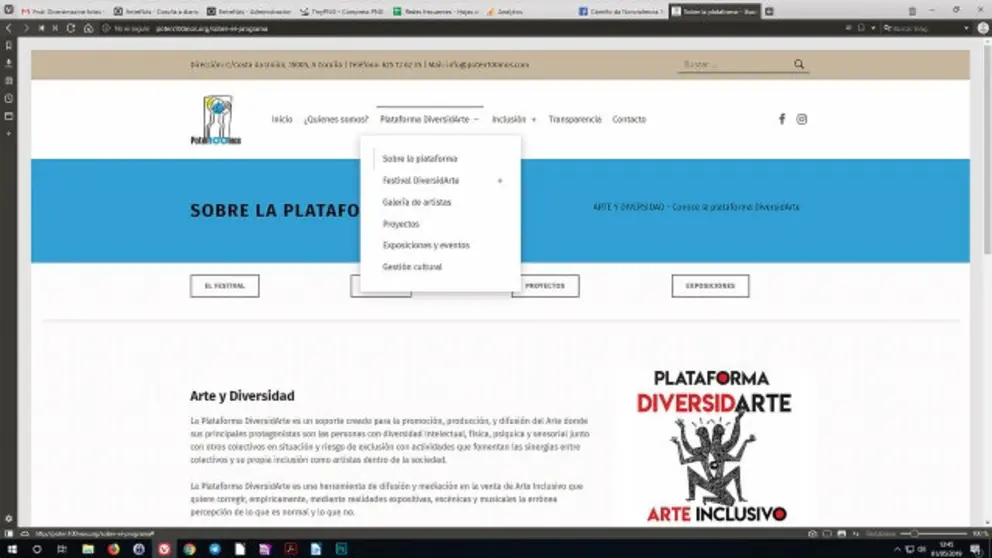This screenshot has width=992, height=558.
Task: Click the EL FESTIVAL button
Action: coord(225,286)
